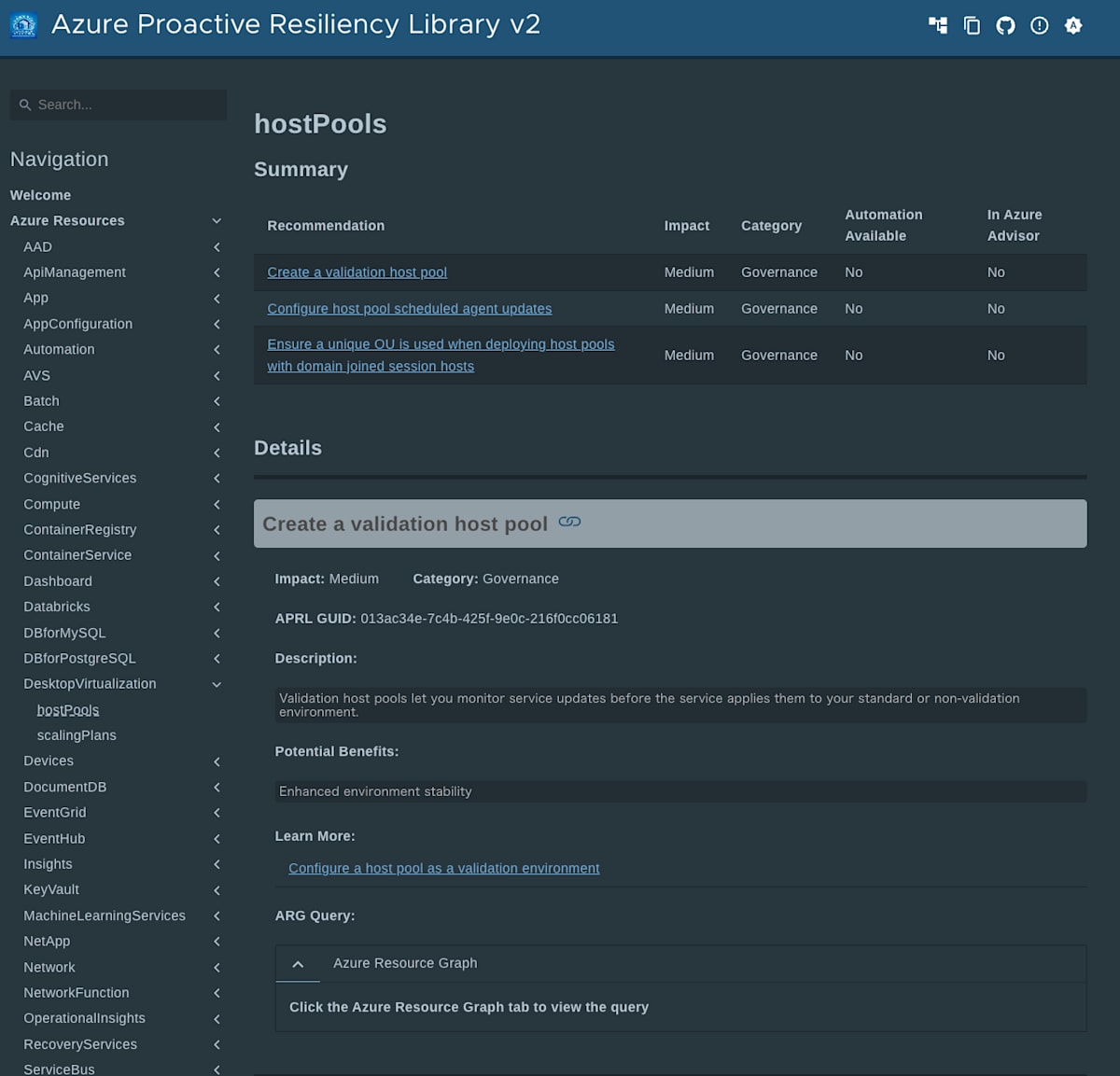The height and width of the screenshot is (1076, 1120).
Task: Switch to the Azure Resource Graph tab
Action: [405, 963]
